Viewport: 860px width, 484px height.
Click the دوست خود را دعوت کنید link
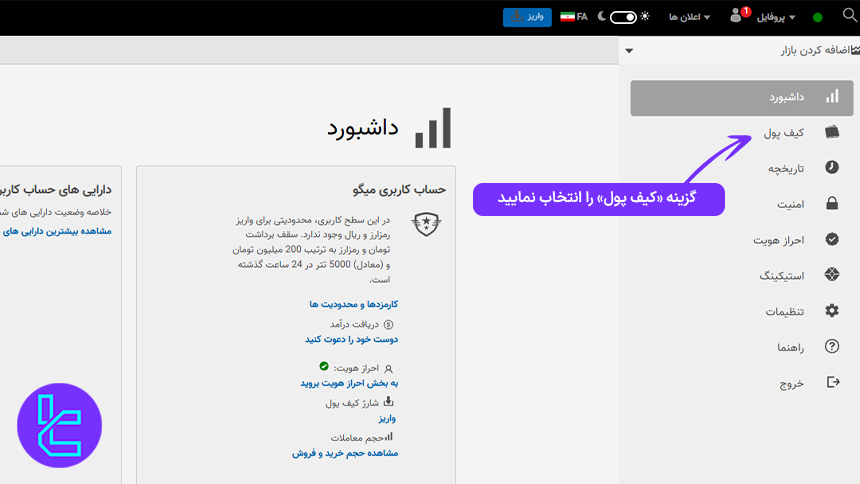click(x=352, y=339)
